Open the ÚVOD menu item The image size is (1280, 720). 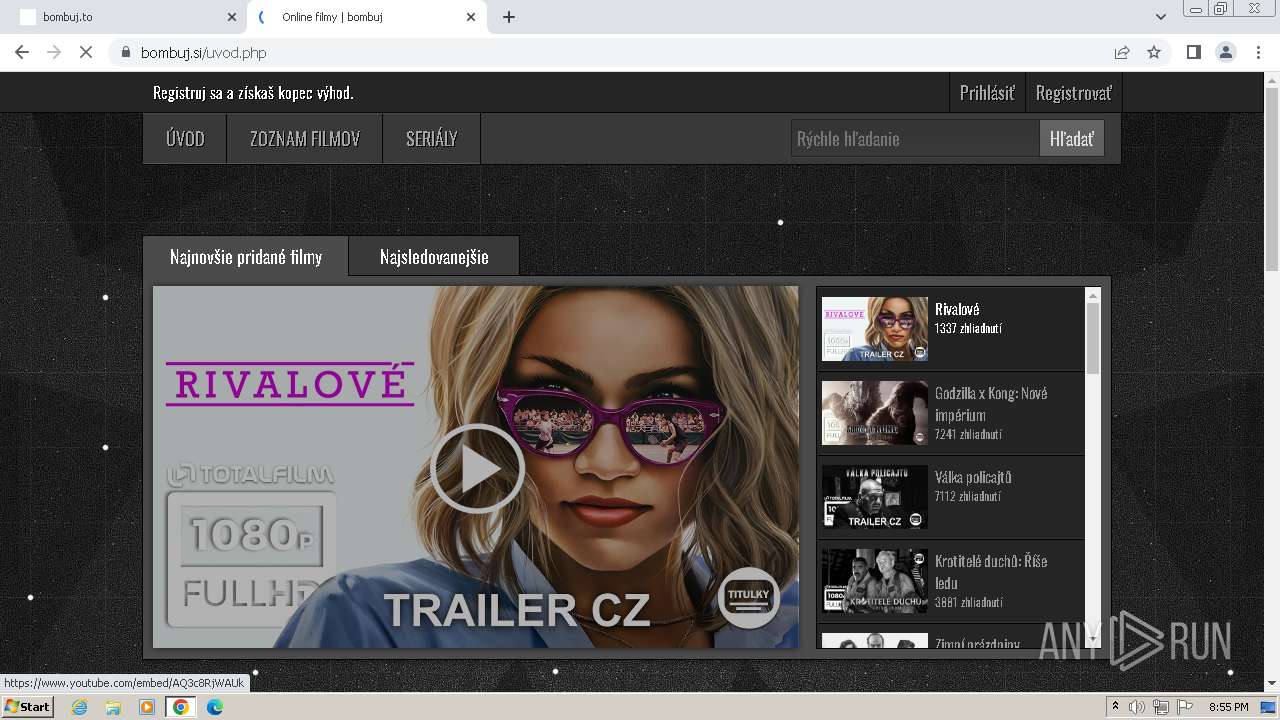point(185,139)
